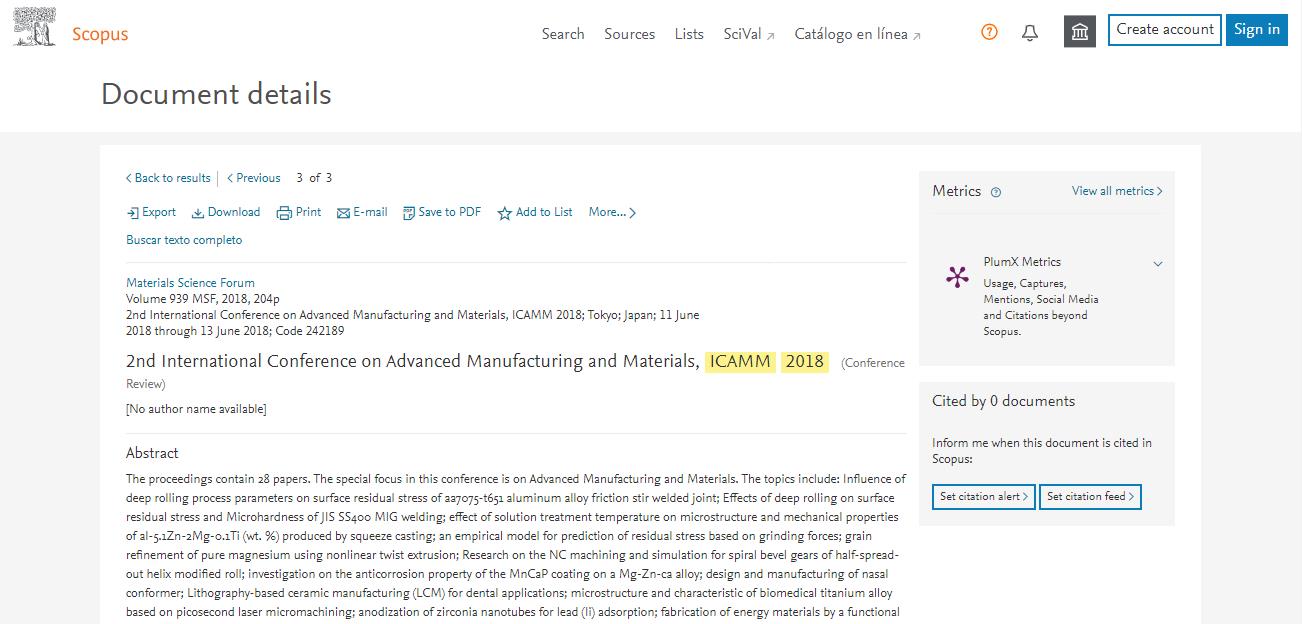Expand the More... options
1302x624 pixels.
[x=612, y=212]
